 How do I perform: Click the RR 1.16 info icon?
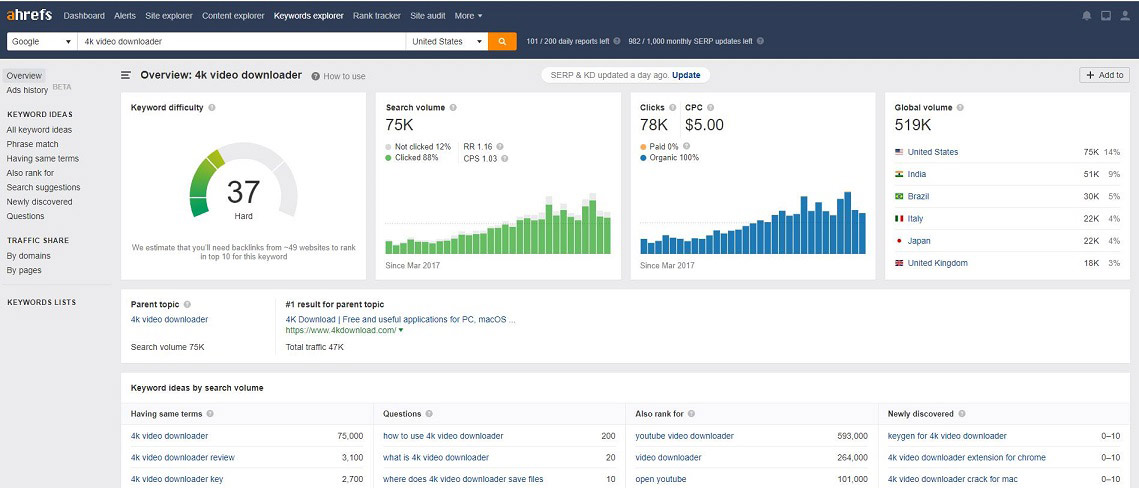(x=500, y=147)
